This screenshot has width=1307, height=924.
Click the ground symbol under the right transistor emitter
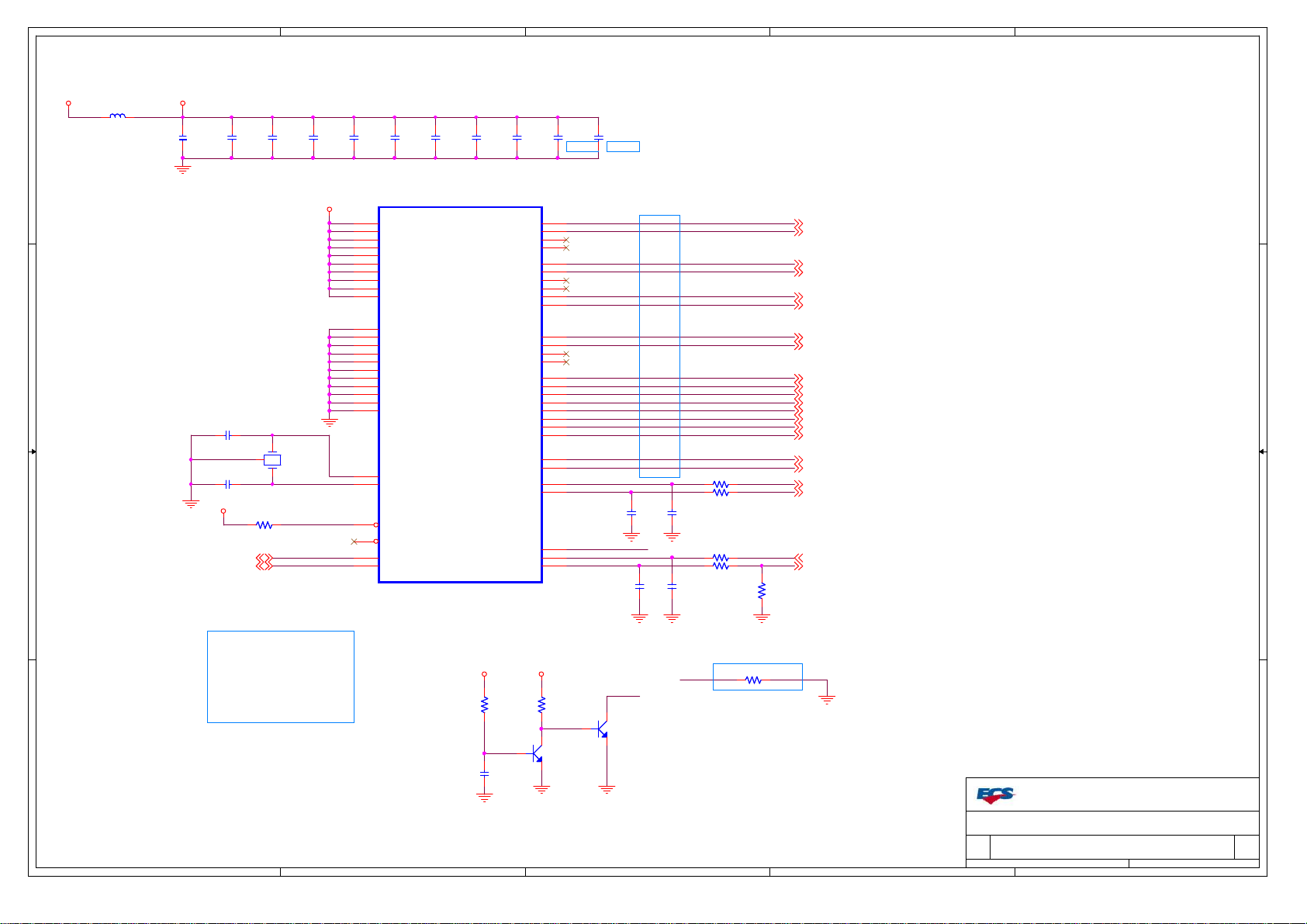(x=607, y=790)
